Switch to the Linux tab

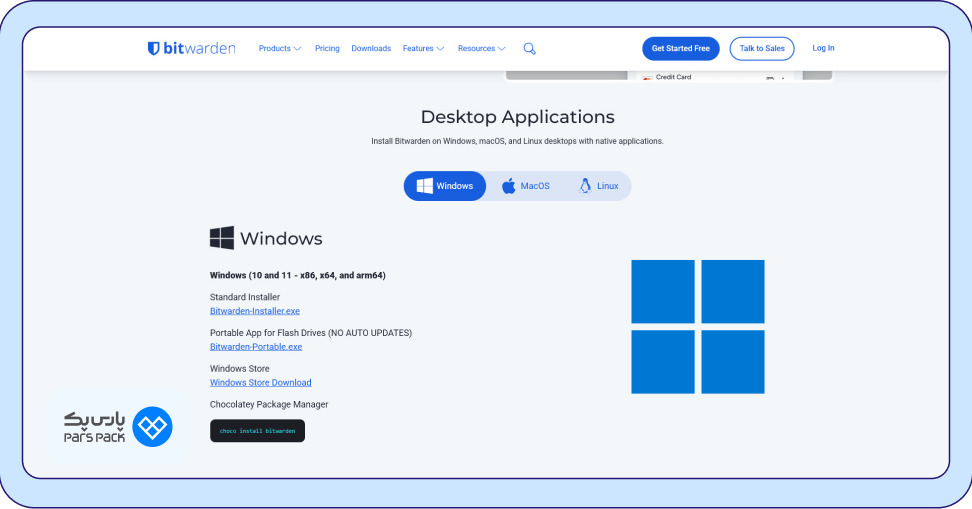coord(598,186)
